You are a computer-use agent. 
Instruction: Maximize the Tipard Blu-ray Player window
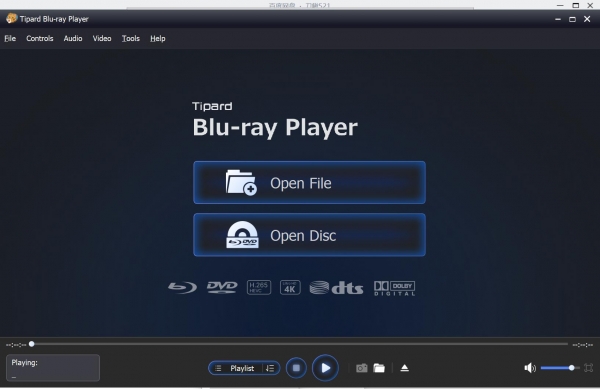572,19
